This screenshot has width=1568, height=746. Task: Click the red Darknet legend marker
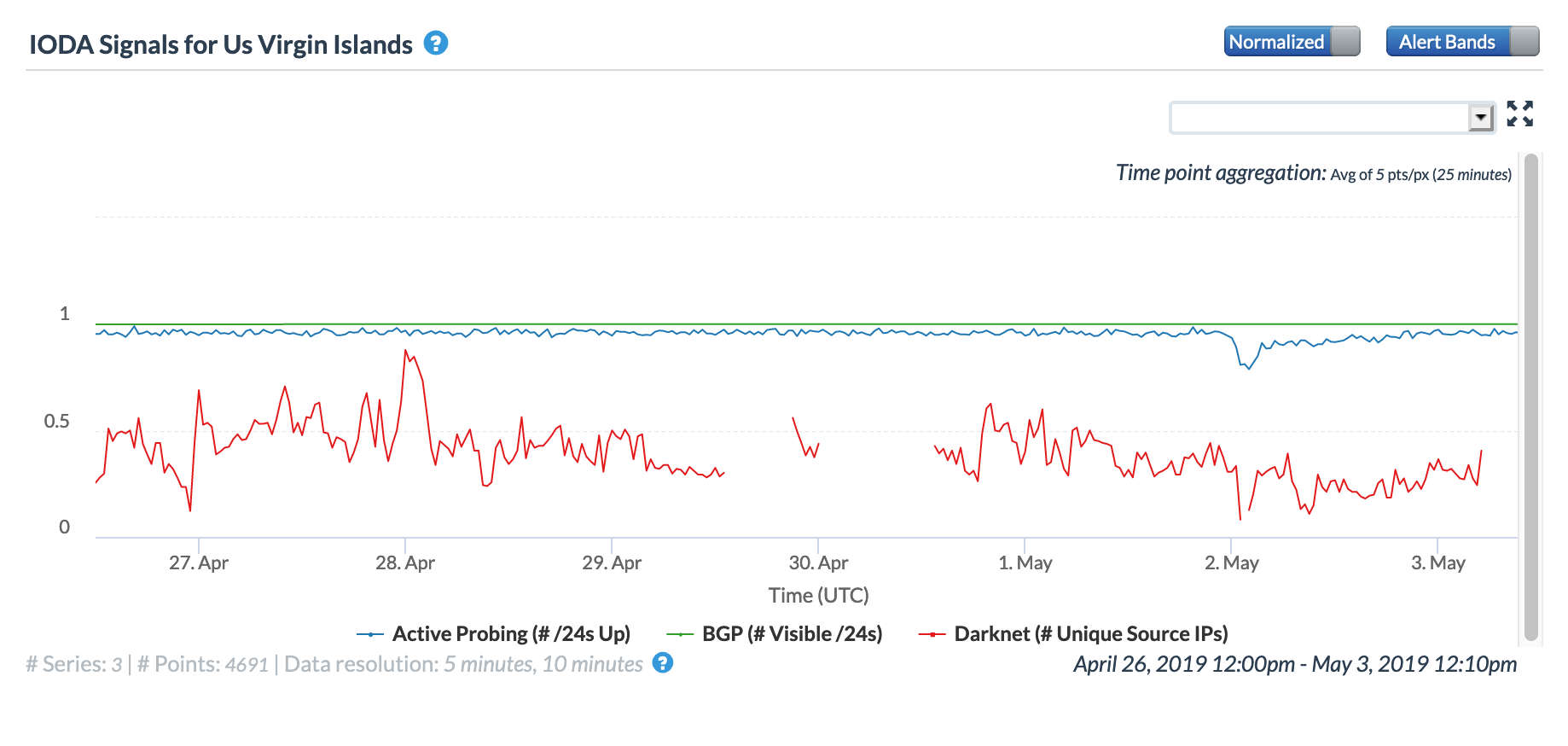932,634
